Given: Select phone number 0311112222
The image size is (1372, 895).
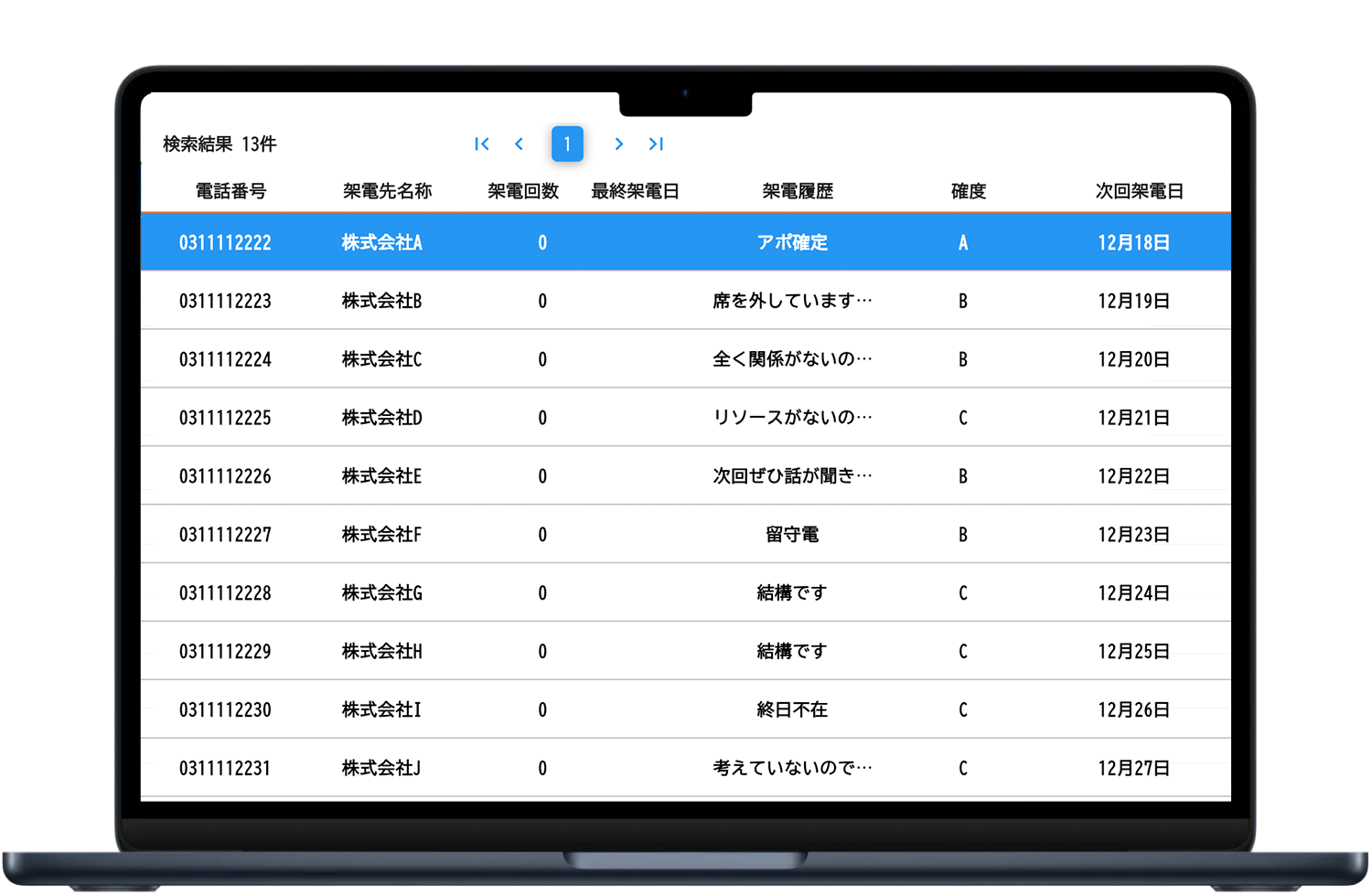Looking at the screenshot, I should [225, 243].
